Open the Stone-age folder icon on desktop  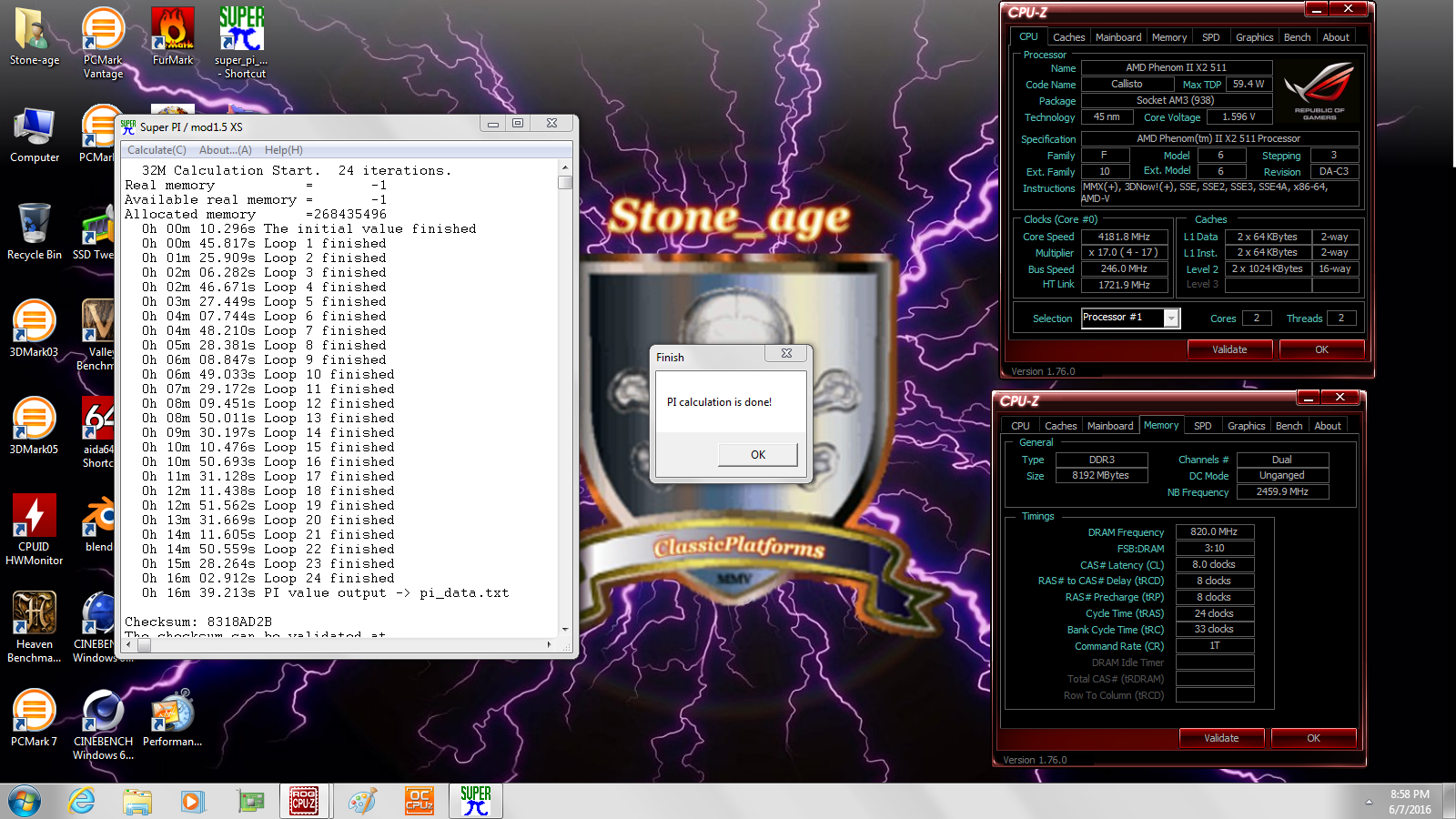coord(35,36)
